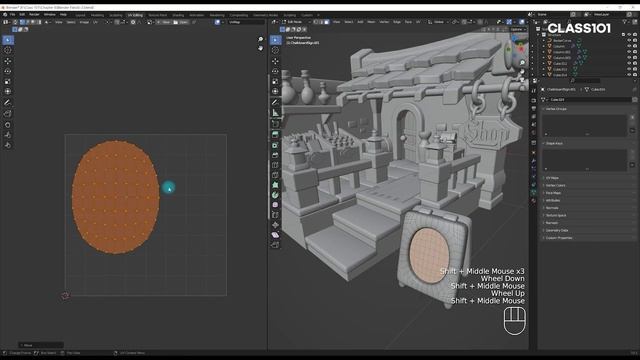This screenshot has width=640, height=360.
Task: Select the Scale tool in UV editor toolbar
Action: (8, 81)
